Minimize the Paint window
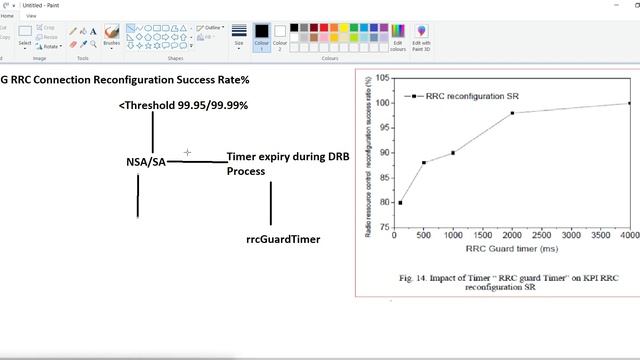Screen dimensions: 640x360 coord(617,5)
